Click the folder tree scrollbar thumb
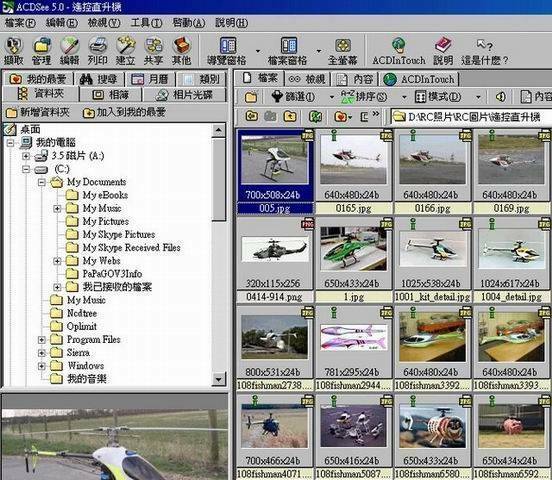The height and width of the screenshot is (480, 552). (x=219, y=180)
